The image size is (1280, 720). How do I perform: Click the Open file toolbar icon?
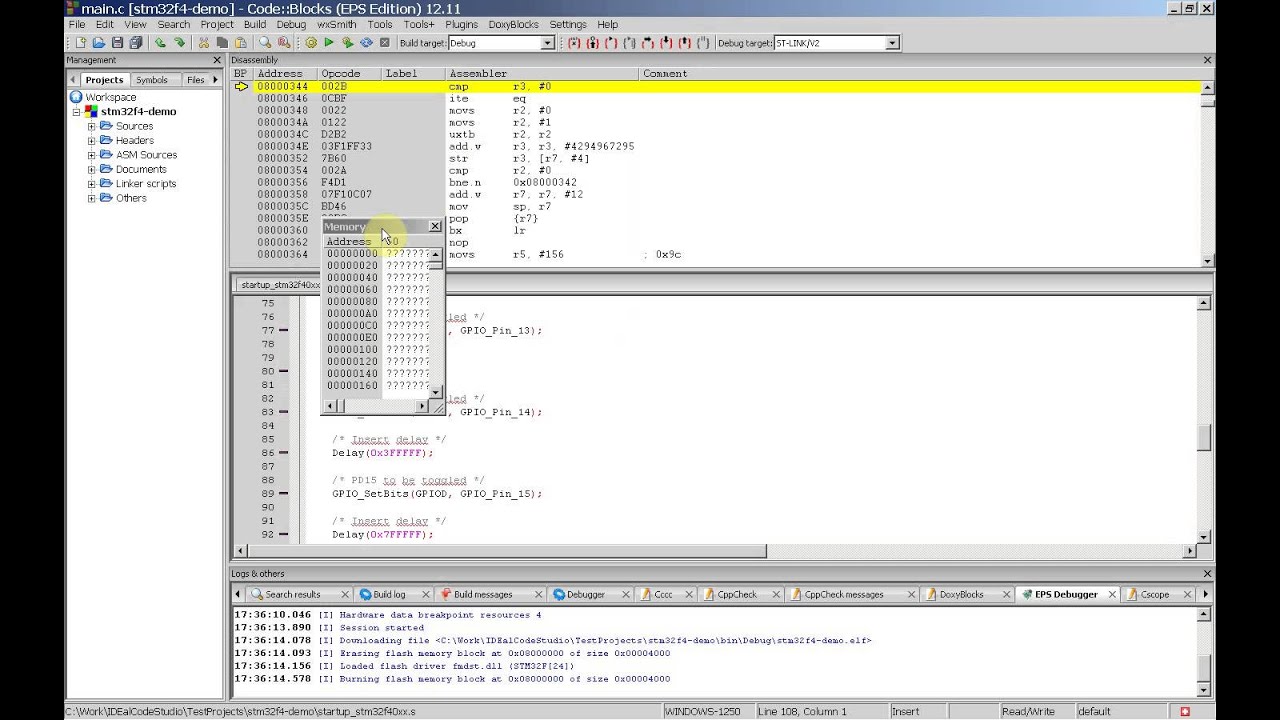(99, 43)
